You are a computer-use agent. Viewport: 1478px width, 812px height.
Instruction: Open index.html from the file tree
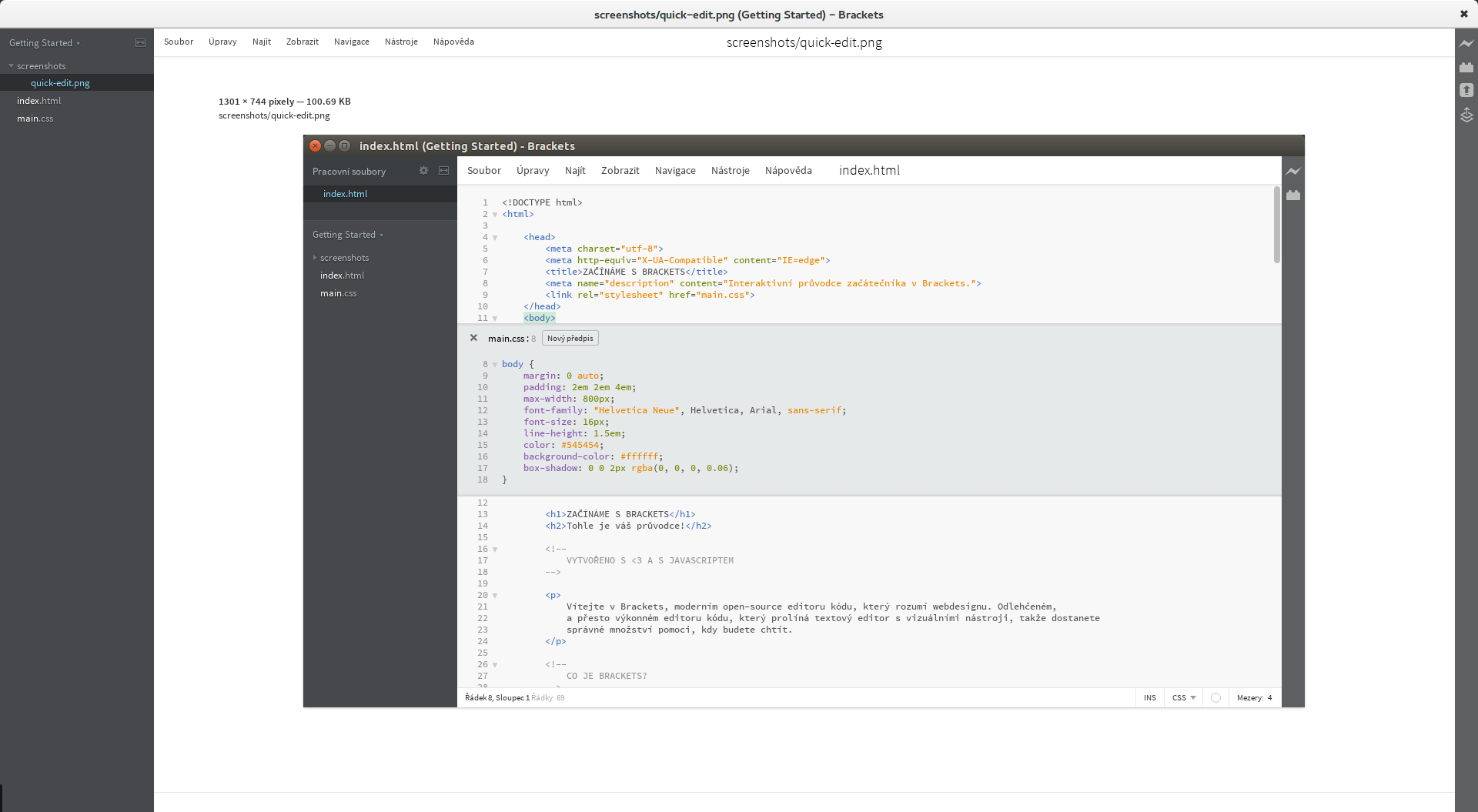coord(38,101)
